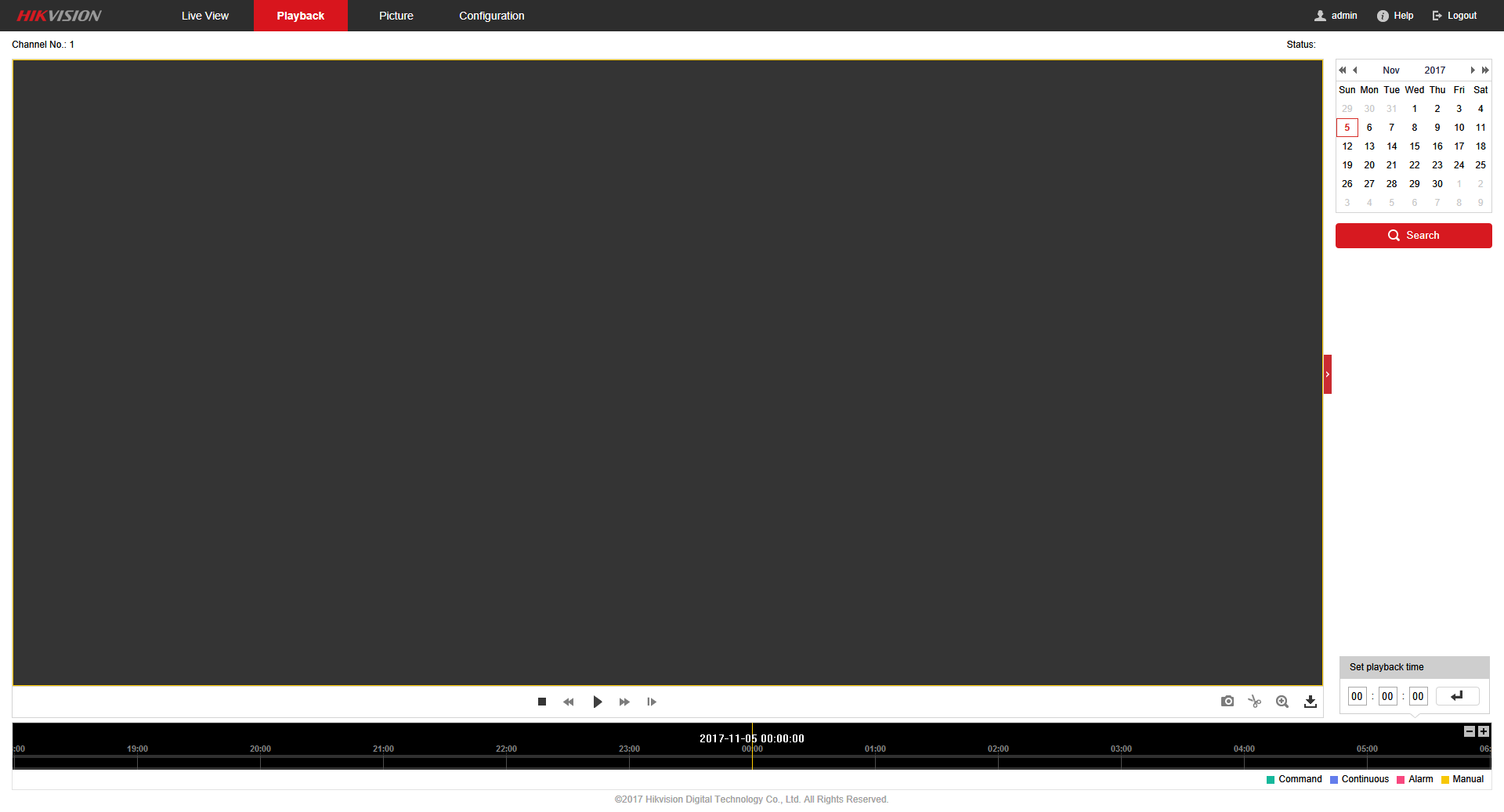Switch to the Live View tab
1504x812 pixels.
204,15
